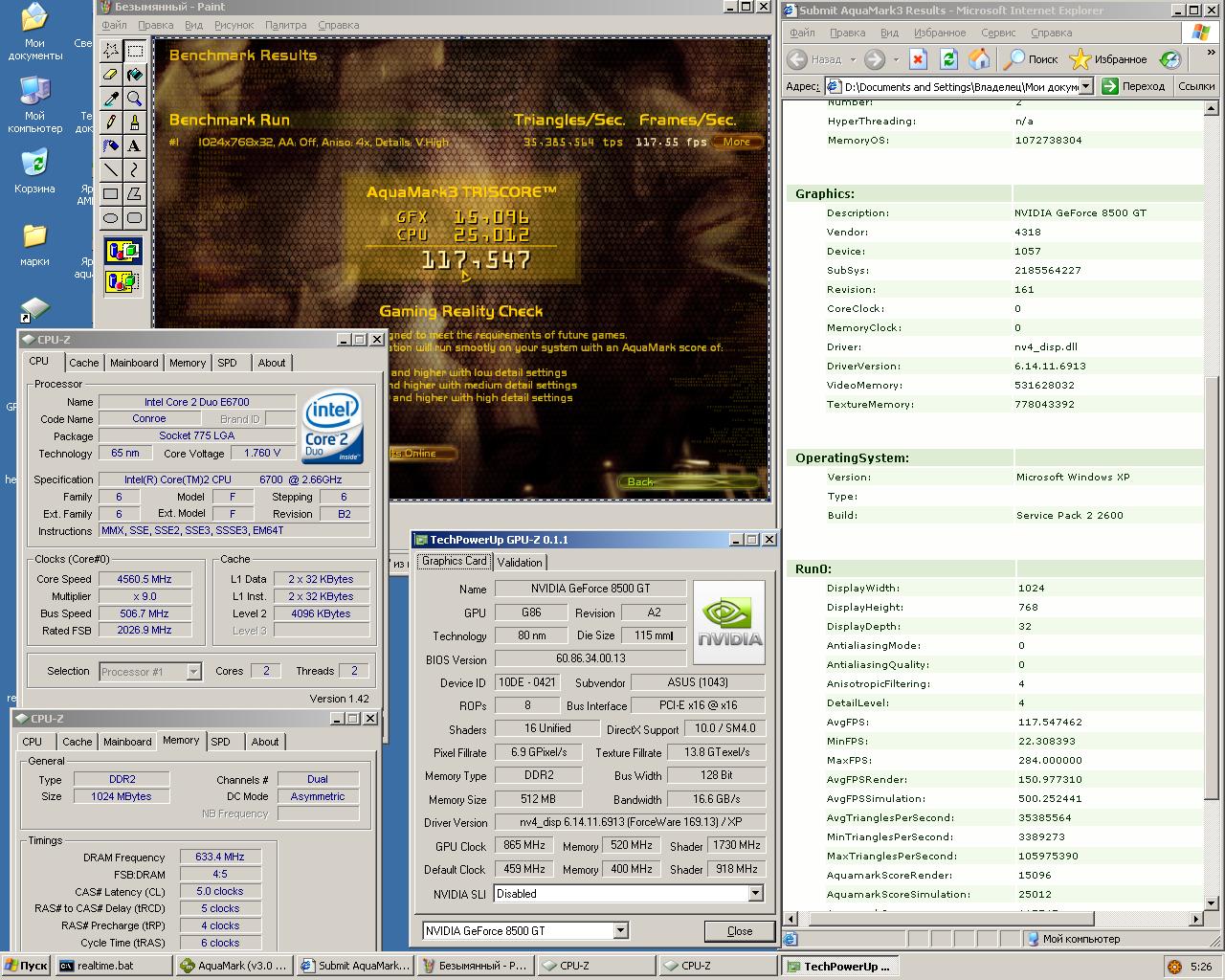This screenshot has width=1225, height=980.
Task: Click the Refresh icon in Internet Explorer
Action: 948,59
